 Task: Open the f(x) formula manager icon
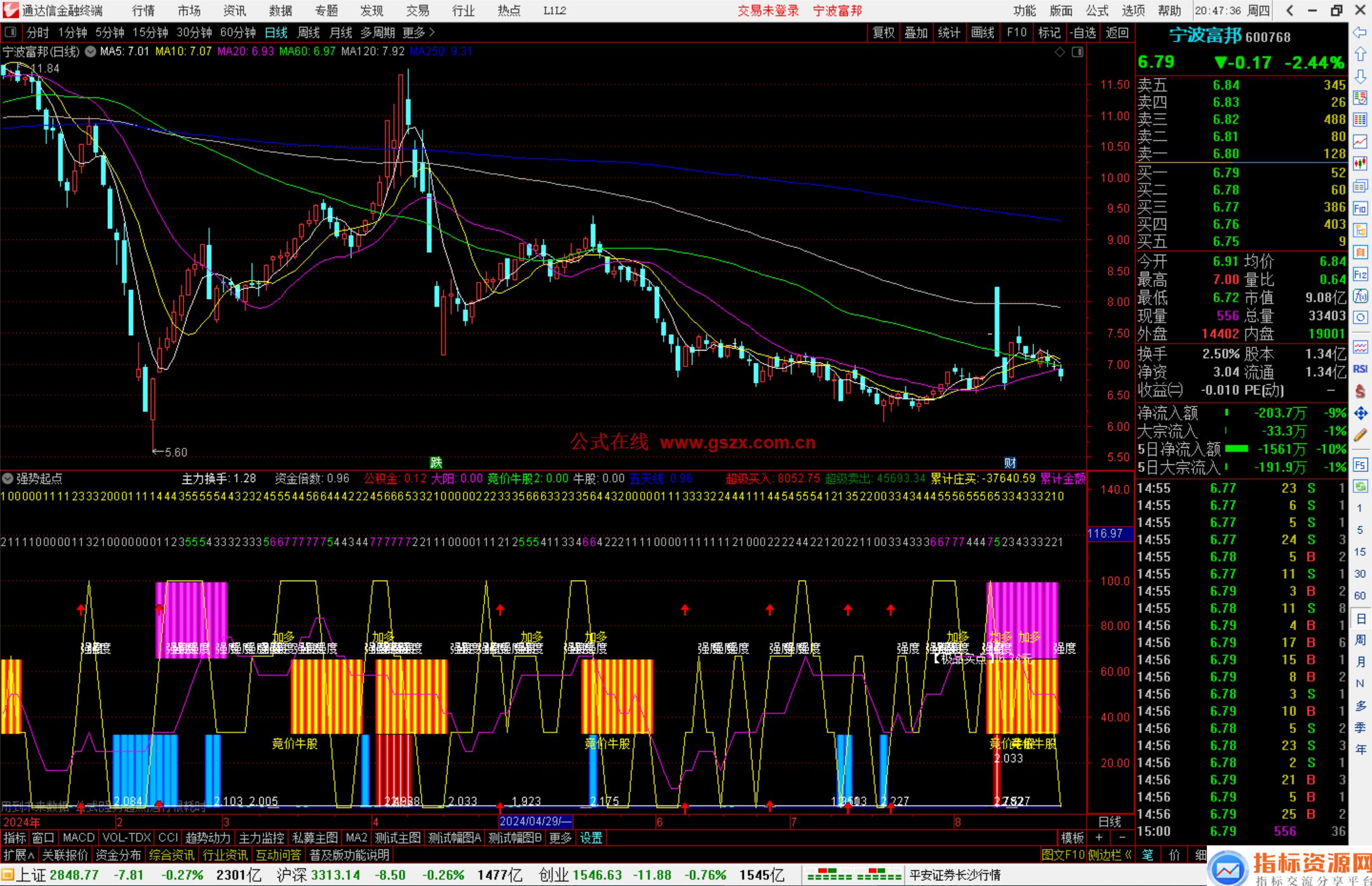[x=1360, y=296]
